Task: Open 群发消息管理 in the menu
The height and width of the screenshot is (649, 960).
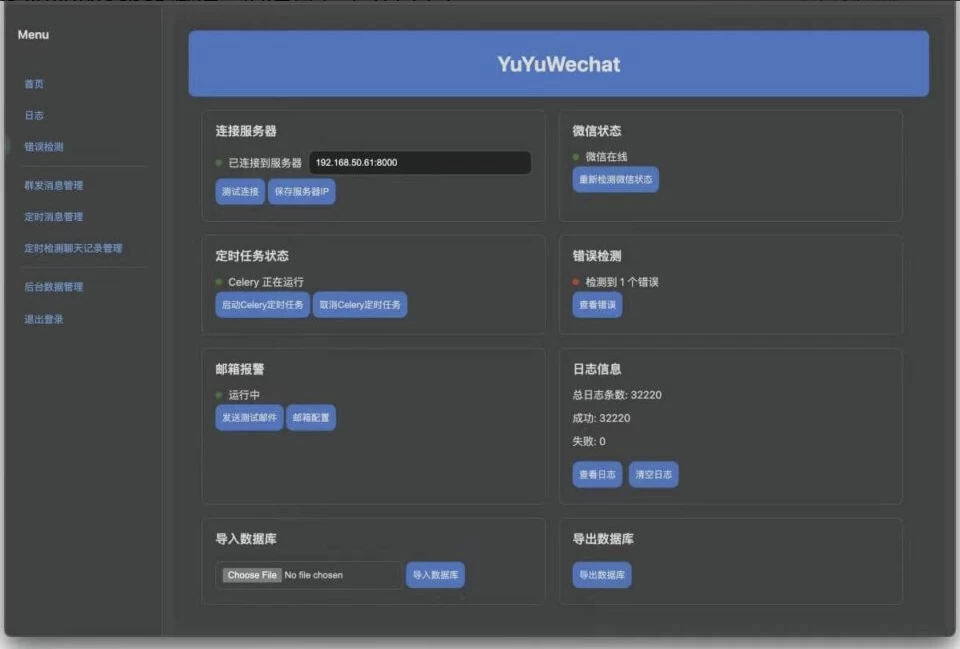Action: pyautogui.click(x=53, y=186)
